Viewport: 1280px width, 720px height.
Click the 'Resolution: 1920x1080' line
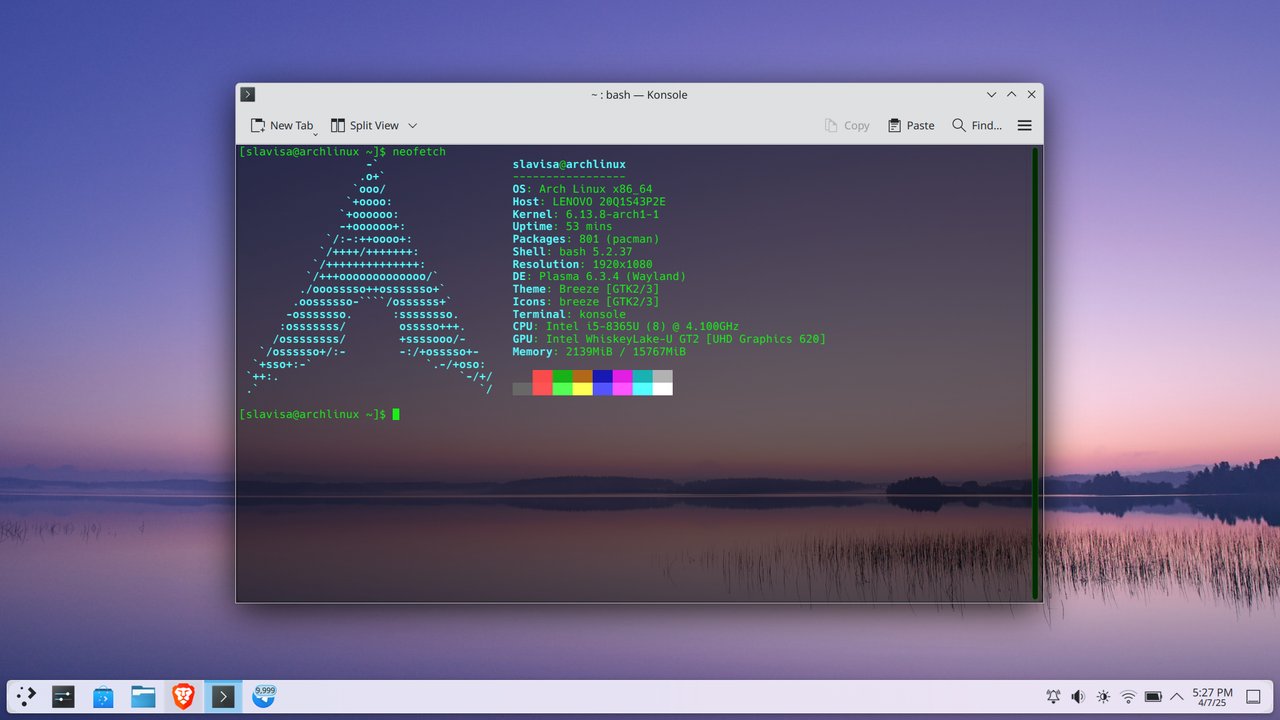(x=583, y=264)
